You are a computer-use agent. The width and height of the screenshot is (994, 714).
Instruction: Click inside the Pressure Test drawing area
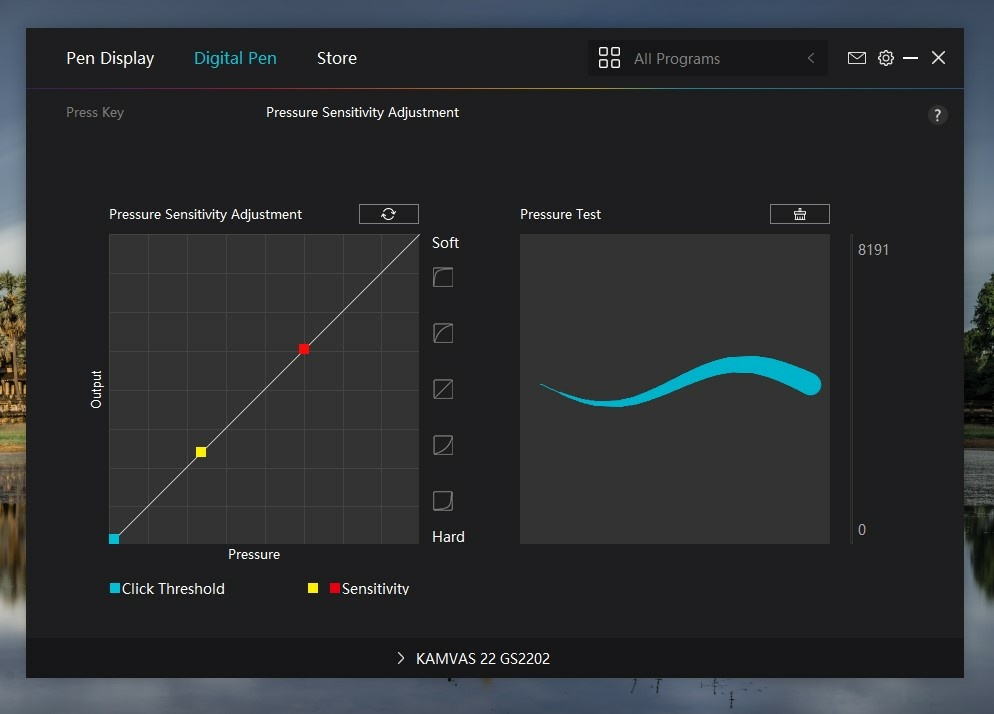click(x=674, y=389)
